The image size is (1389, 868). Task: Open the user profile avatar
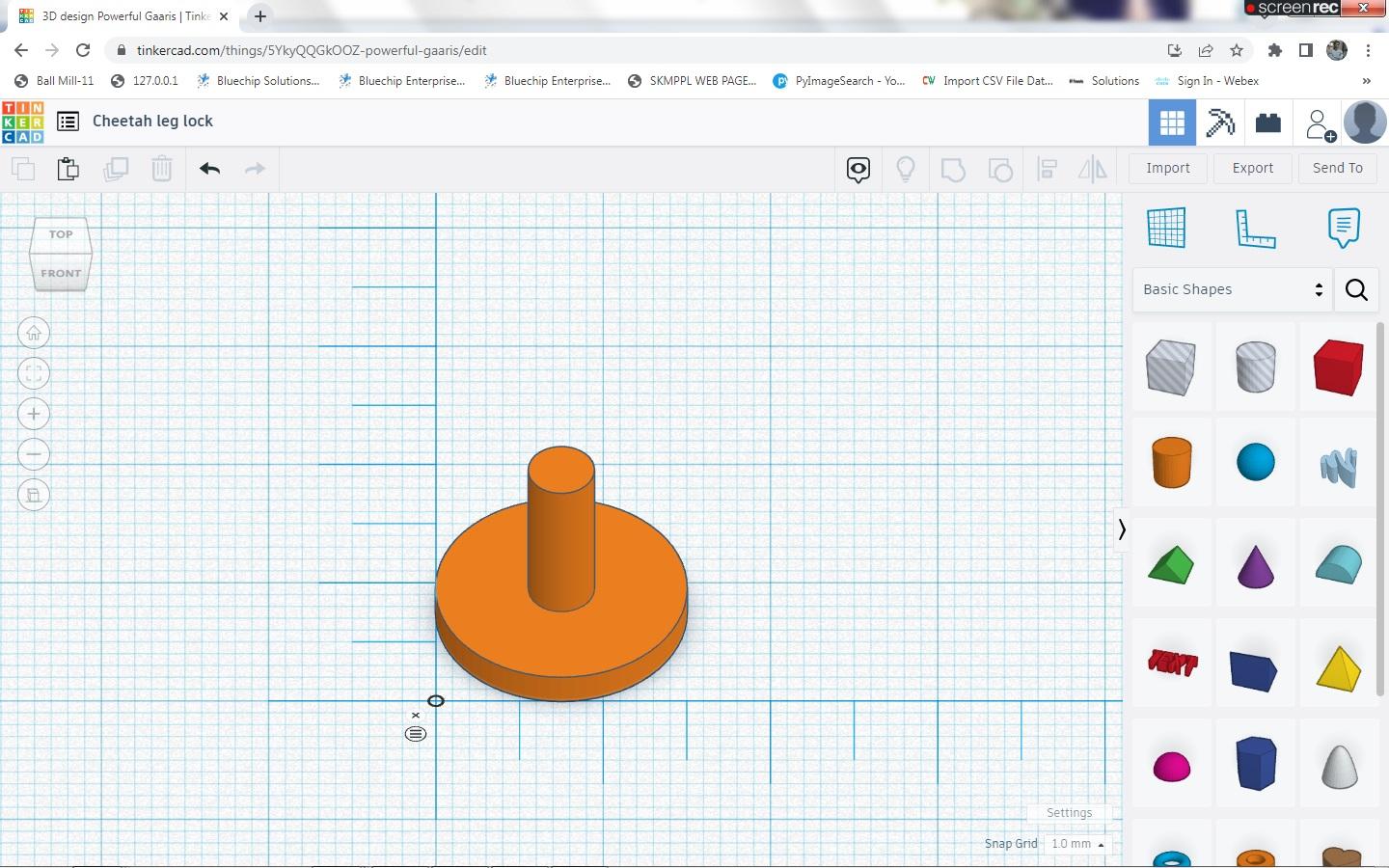coord(1365,122)
